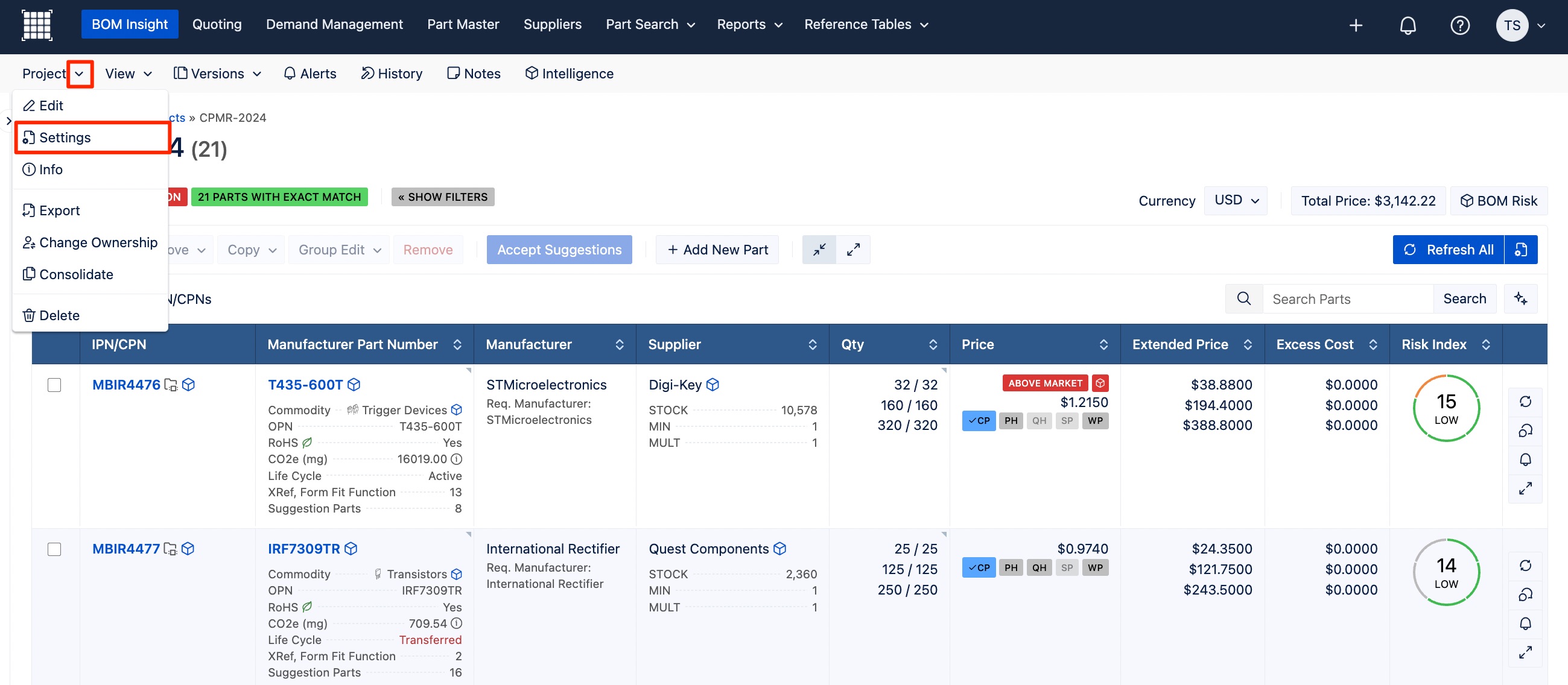
Task: Check the MBIR4476 row checkbox
Action: [54, 385]
